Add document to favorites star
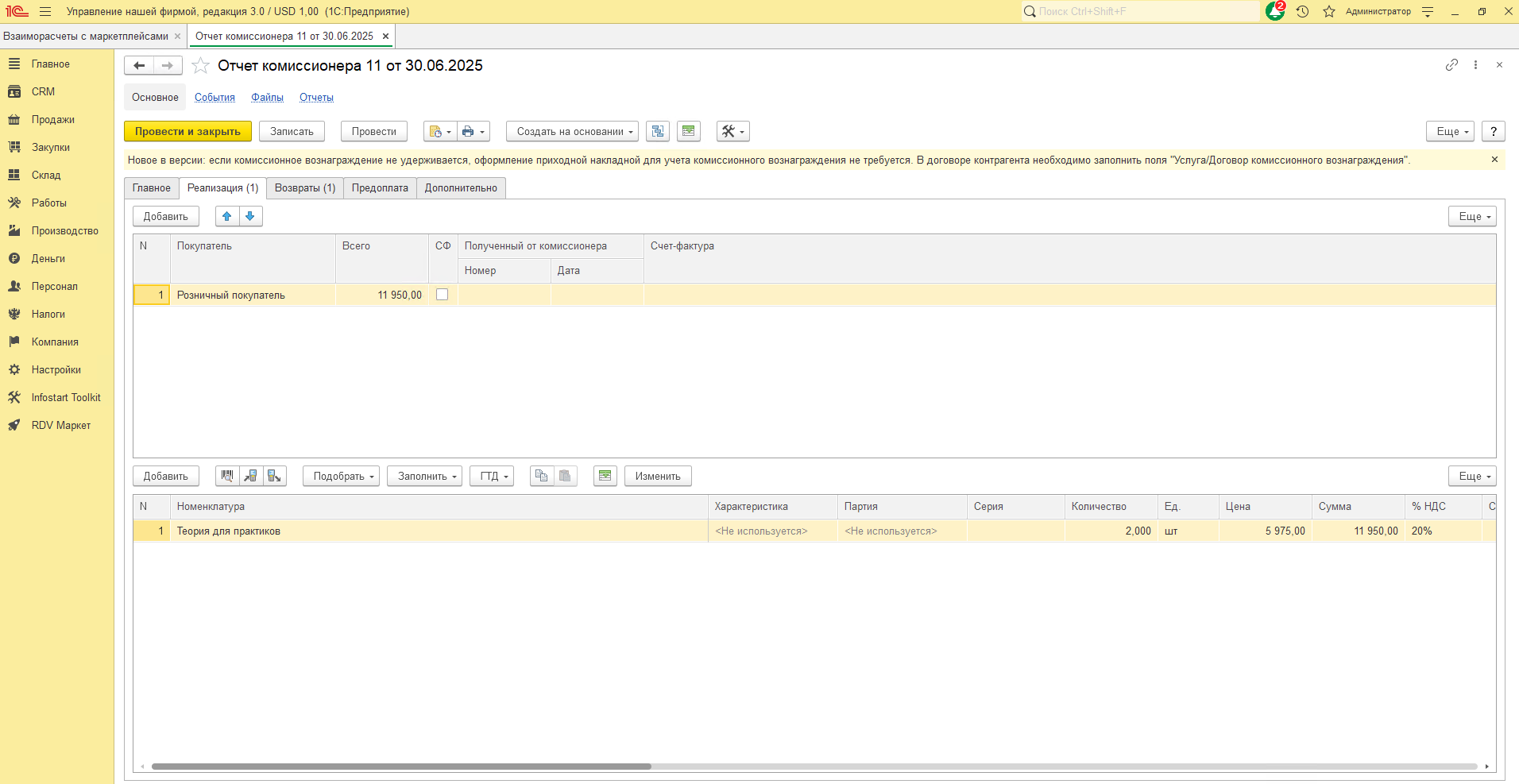This screenshot has width=1519, height=784. pos(201,66)
